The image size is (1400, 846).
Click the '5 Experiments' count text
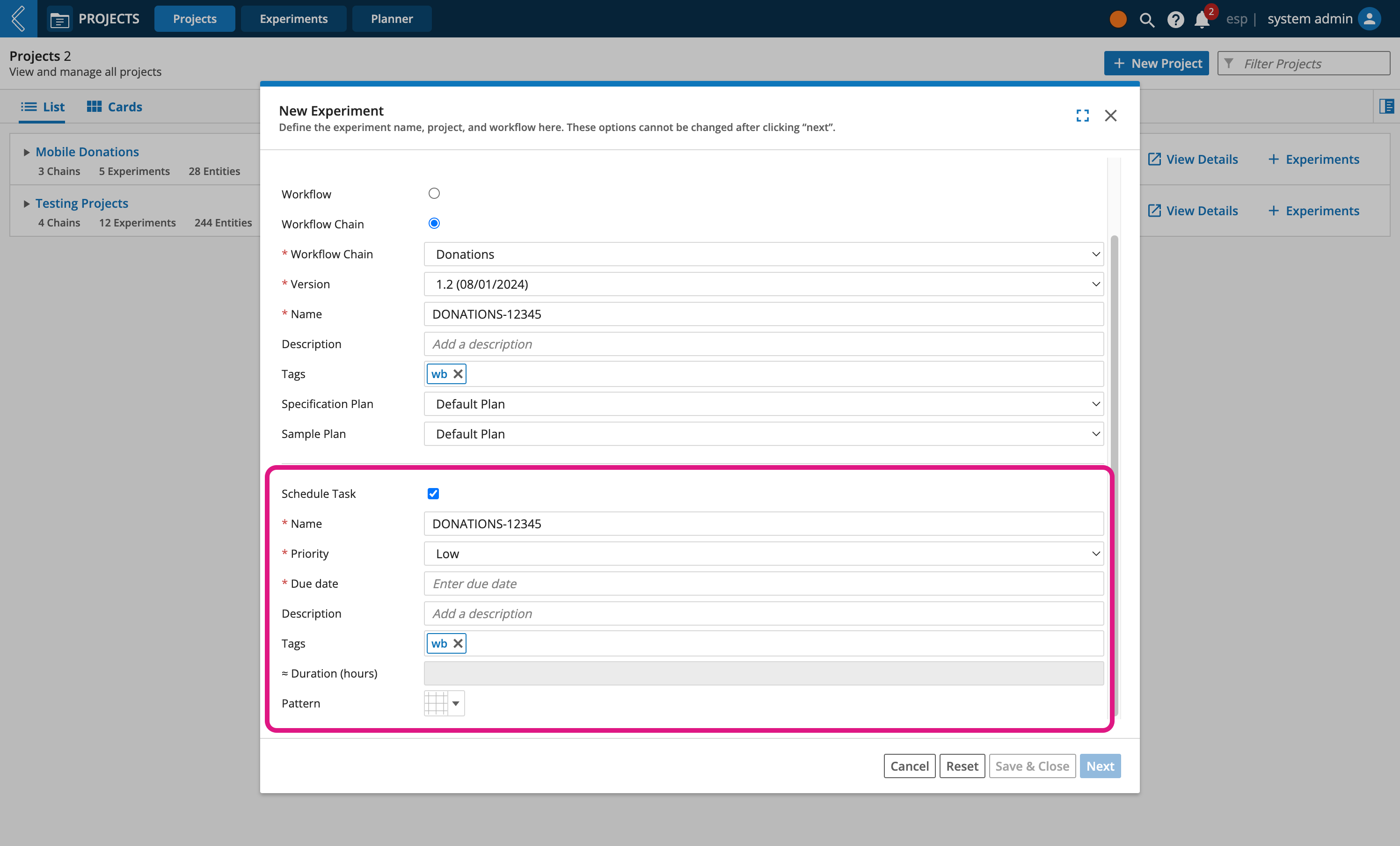tap(135, 171)
